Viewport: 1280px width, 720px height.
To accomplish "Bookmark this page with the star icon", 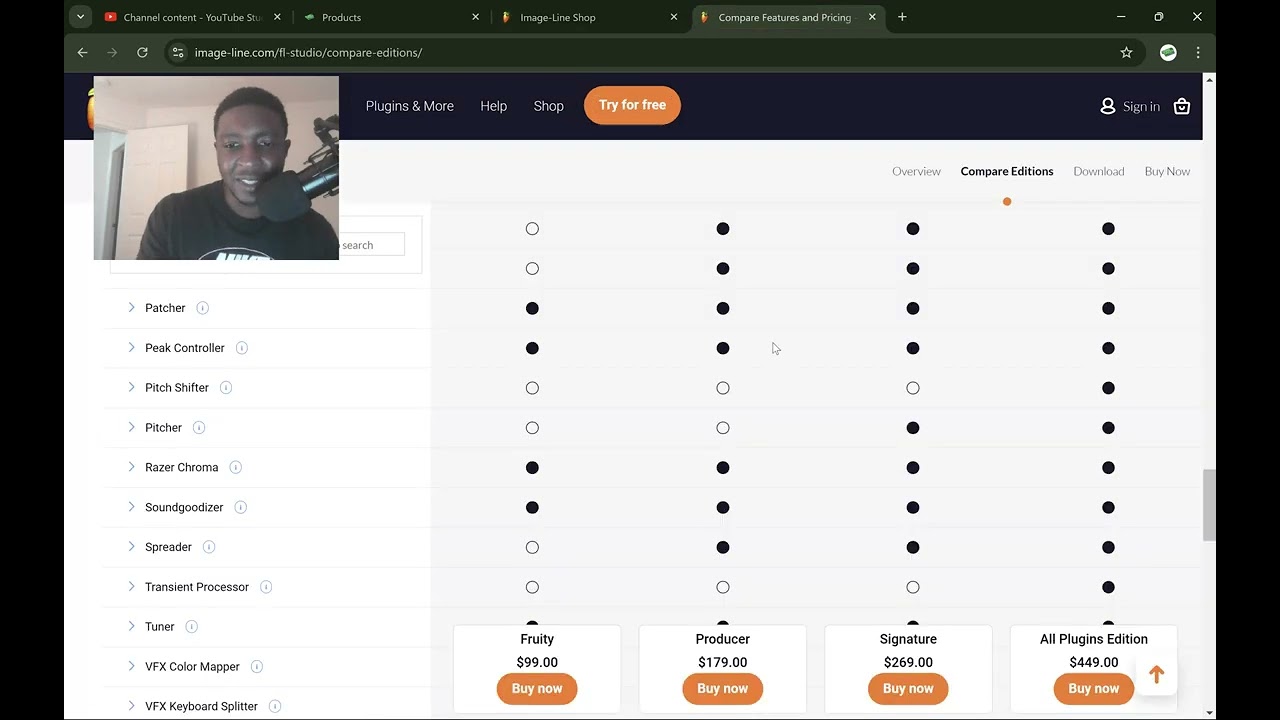I will tap(1126, 52).
